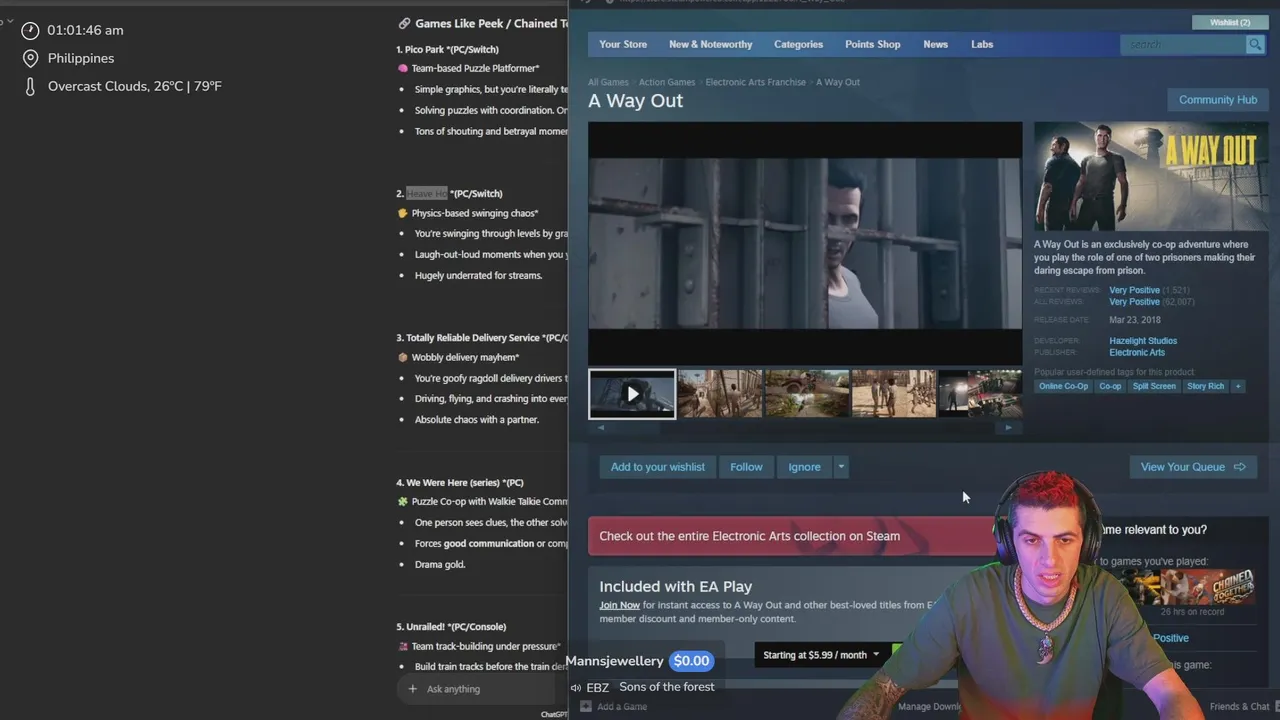This screenshot has height=720, width=1280.
Task: Play the A Way Out trailer thumbnail
Action: click(x=632, y=393)
